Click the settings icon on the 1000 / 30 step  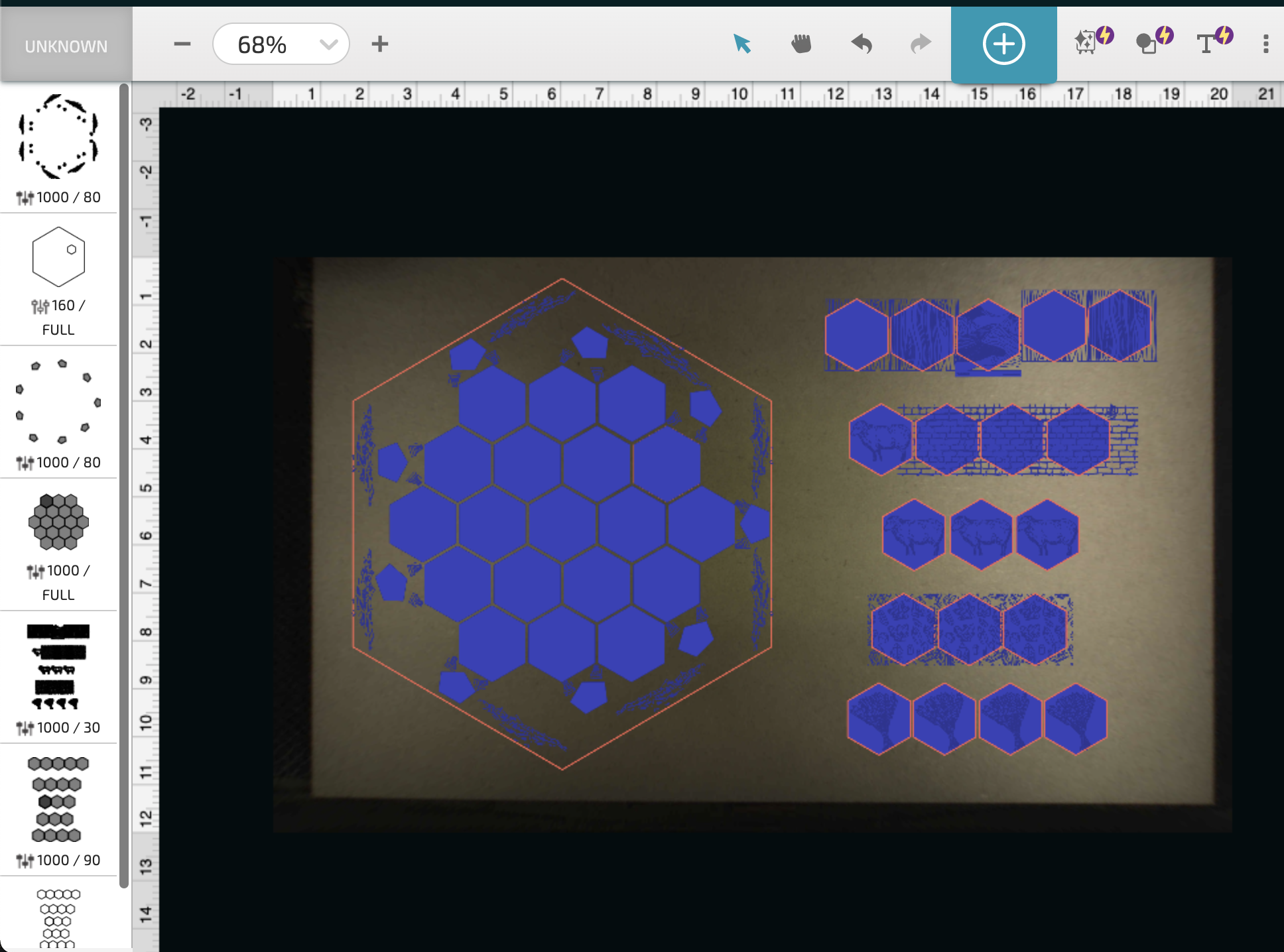25,727
